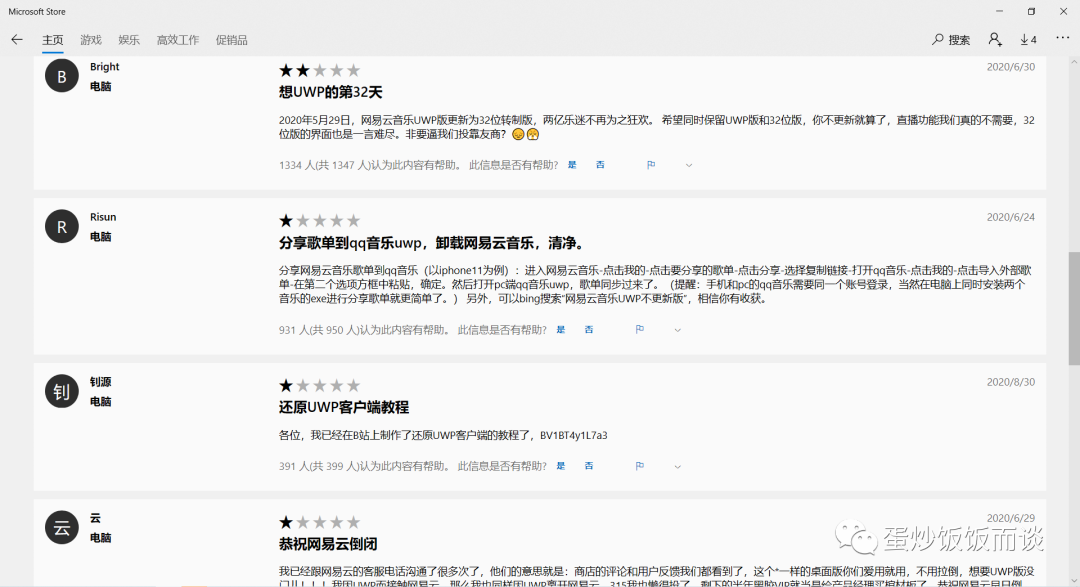
Task: Expand the chevron under Risun's review
Action: click(678, 329)
